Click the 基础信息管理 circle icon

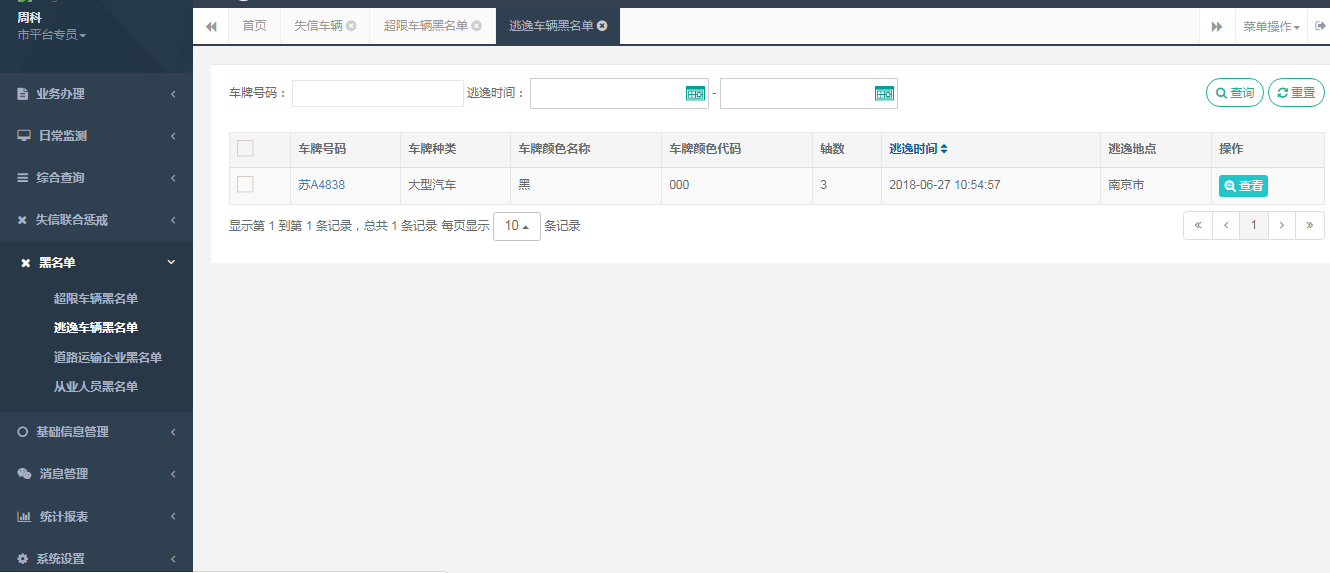[x=23, y=432]
